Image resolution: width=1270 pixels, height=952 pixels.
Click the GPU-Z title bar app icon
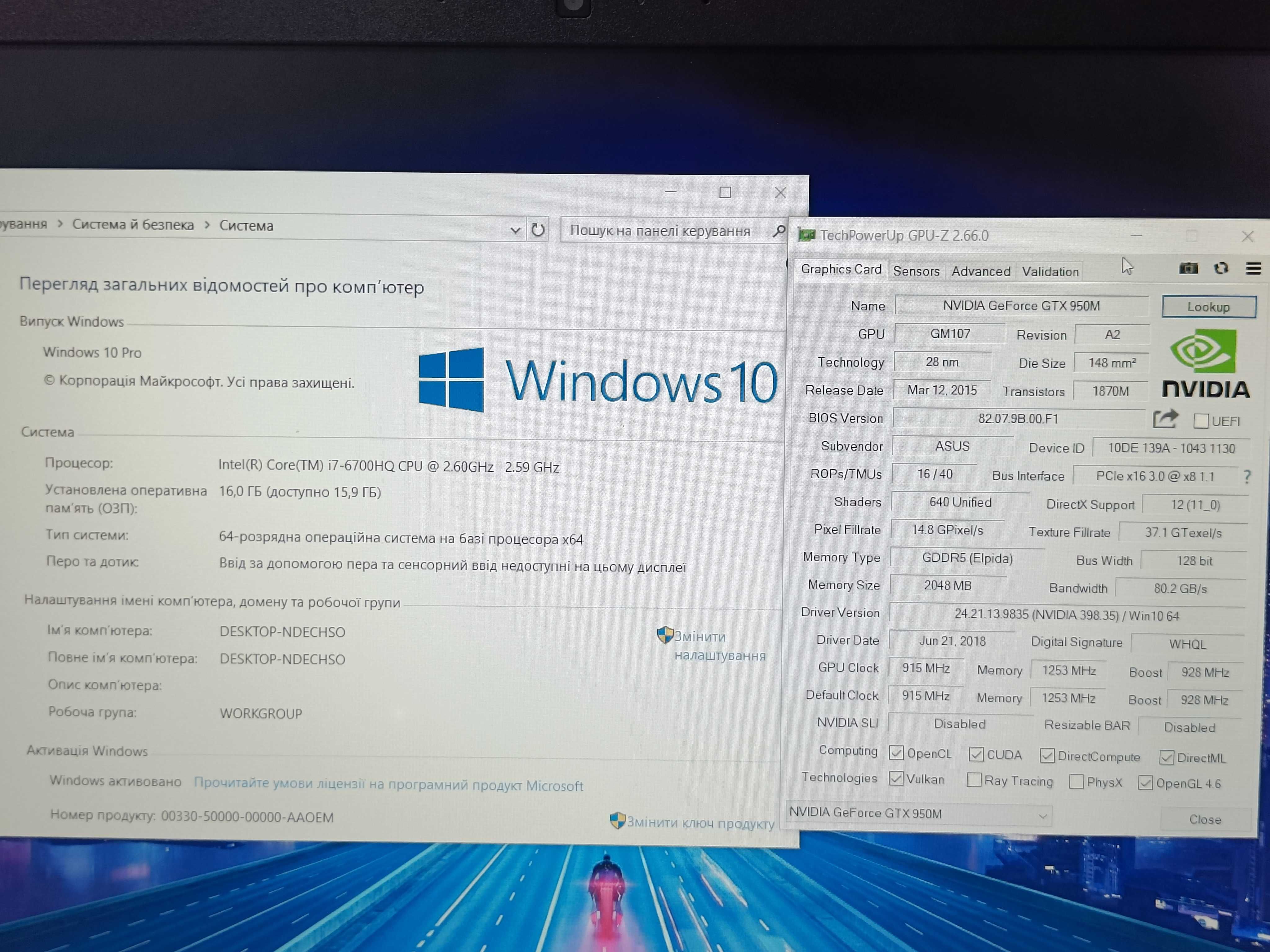coord(806,235)
